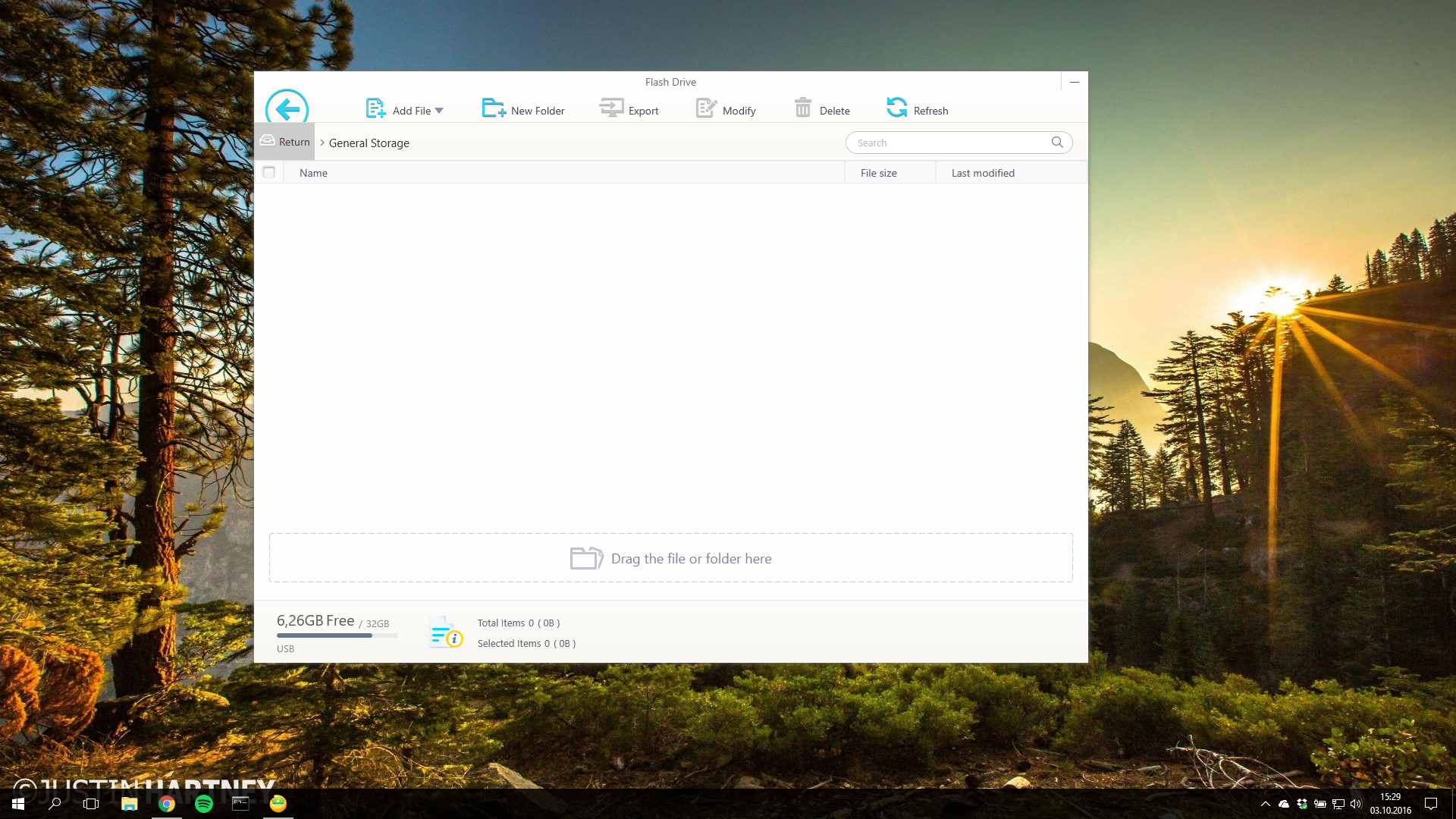Click the Export icon
This screenshot has width=1456, height=819.
tap(611, 108)
